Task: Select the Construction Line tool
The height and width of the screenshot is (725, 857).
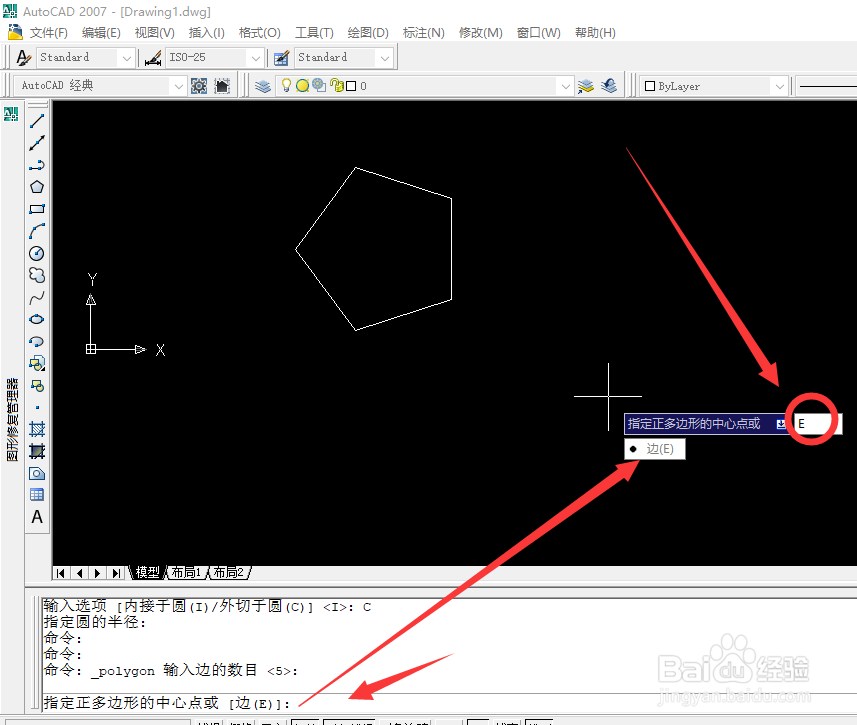Action: click(x=37, y=143)
